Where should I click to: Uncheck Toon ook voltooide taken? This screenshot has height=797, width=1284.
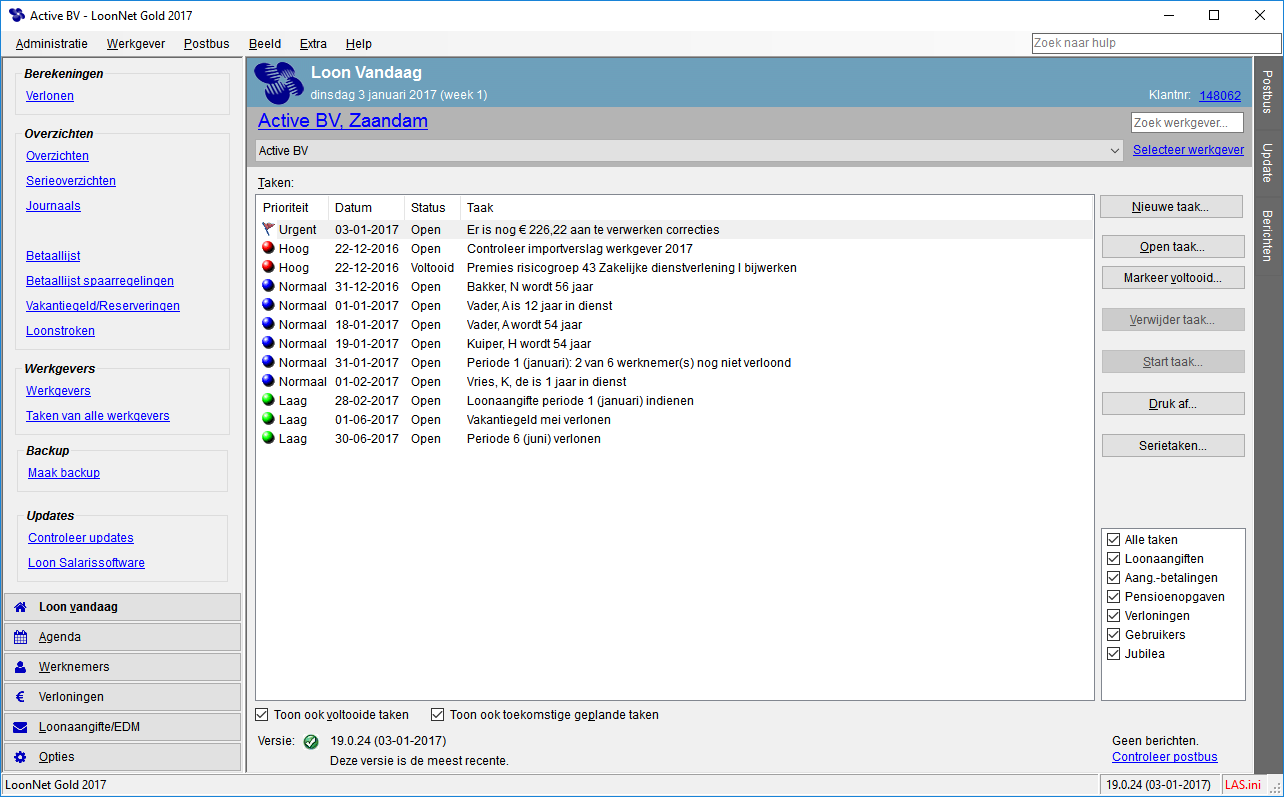261,714
